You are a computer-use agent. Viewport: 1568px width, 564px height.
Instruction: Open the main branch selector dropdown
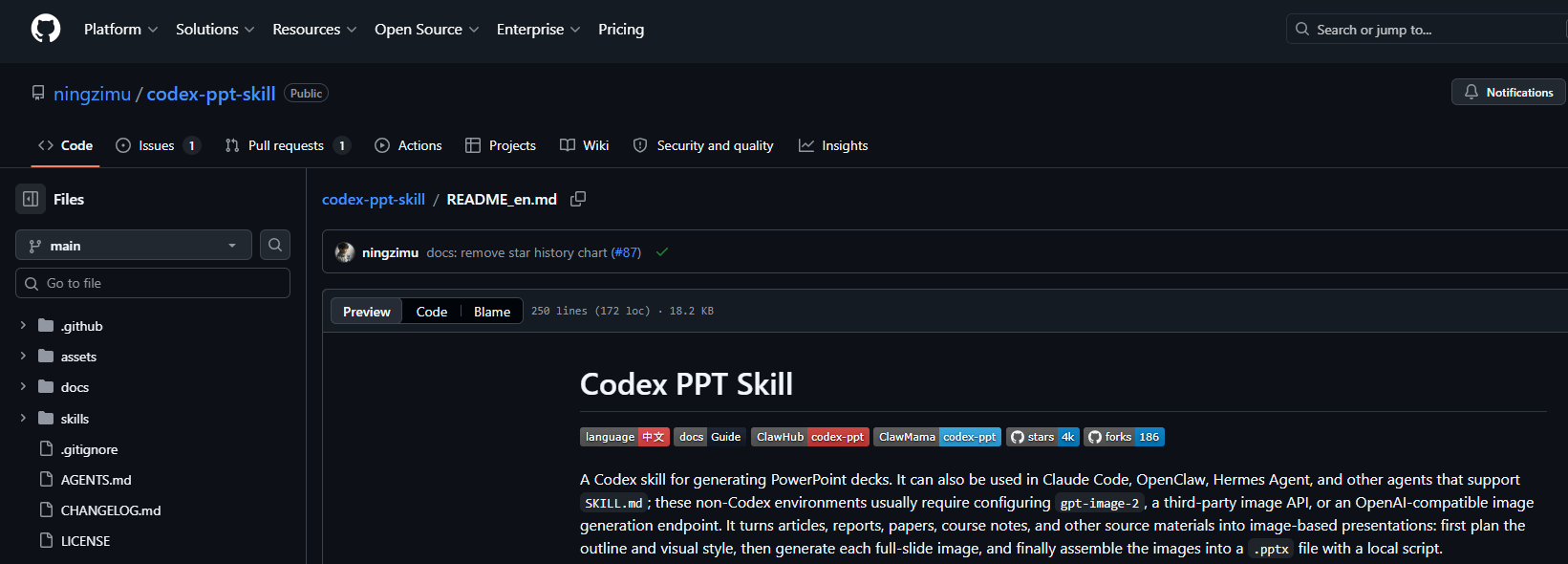[134, 246]
